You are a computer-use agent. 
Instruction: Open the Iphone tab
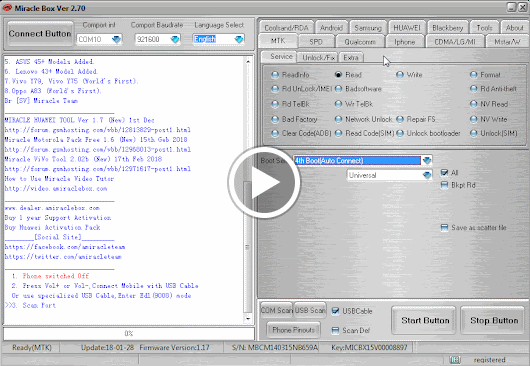404,42
